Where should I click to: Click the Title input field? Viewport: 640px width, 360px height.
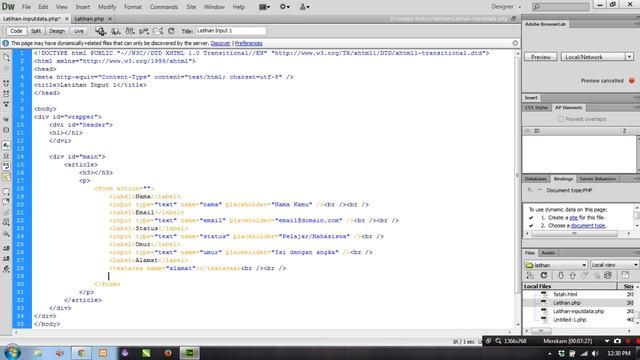231,31
